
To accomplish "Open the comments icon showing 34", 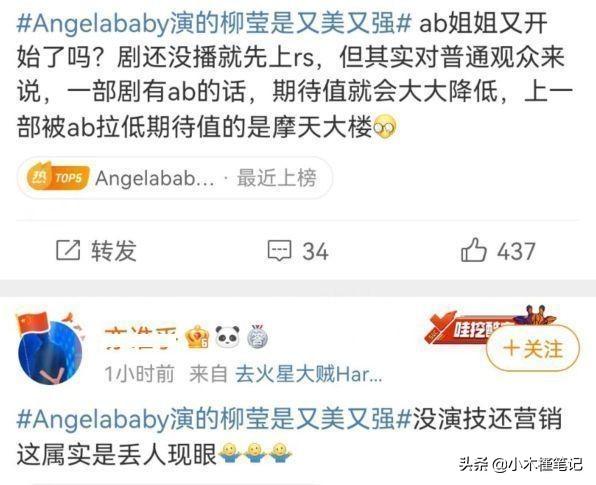I will tap(279, 251).
